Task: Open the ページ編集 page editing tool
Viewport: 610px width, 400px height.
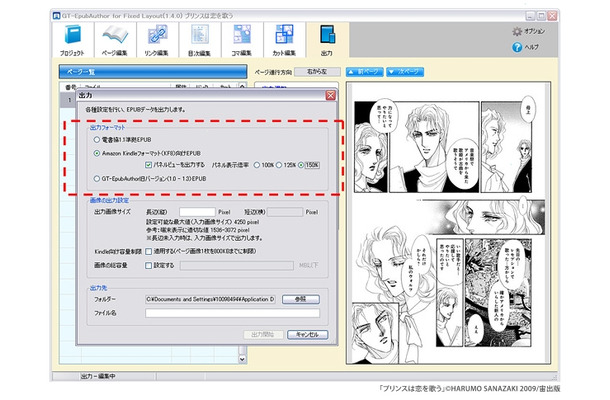Action: tap(115, 40)
